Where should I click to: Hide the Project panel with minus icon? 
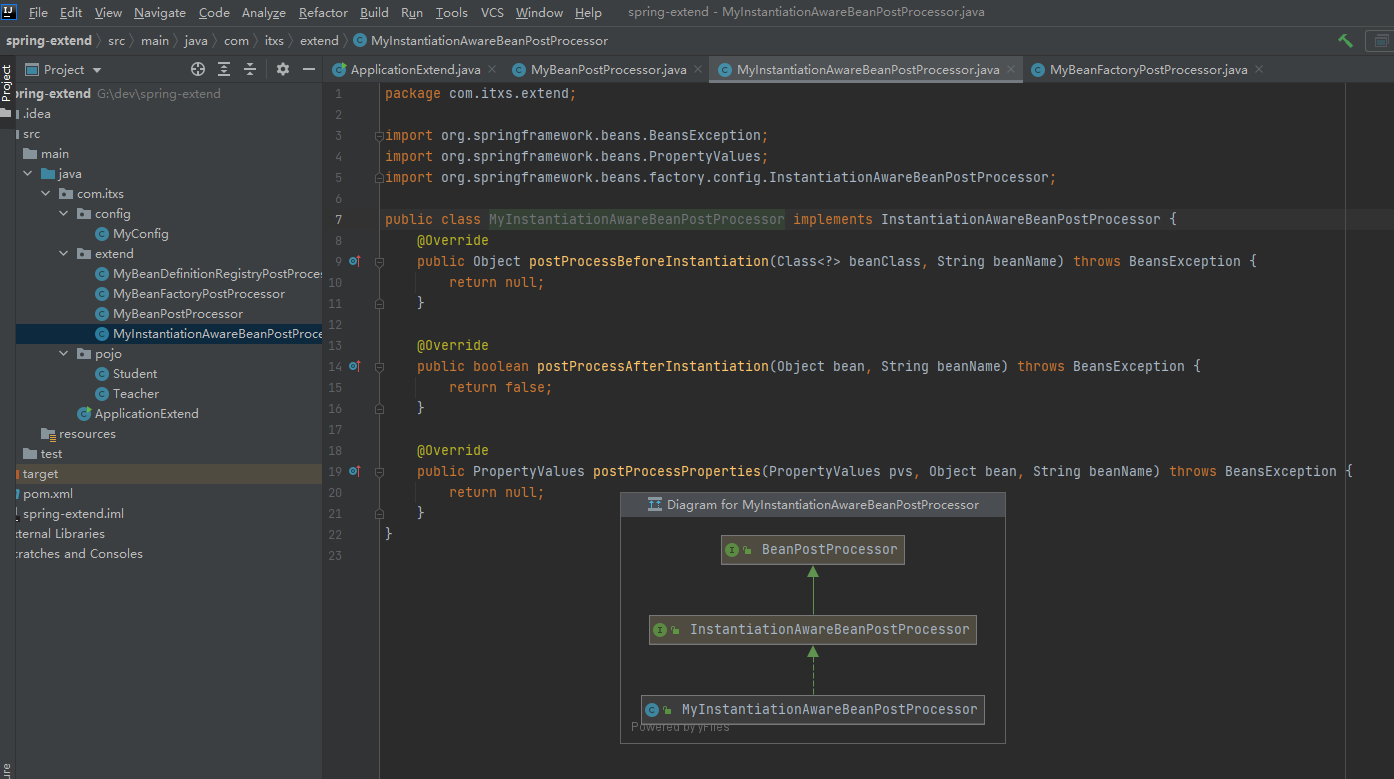pos(309,69)
